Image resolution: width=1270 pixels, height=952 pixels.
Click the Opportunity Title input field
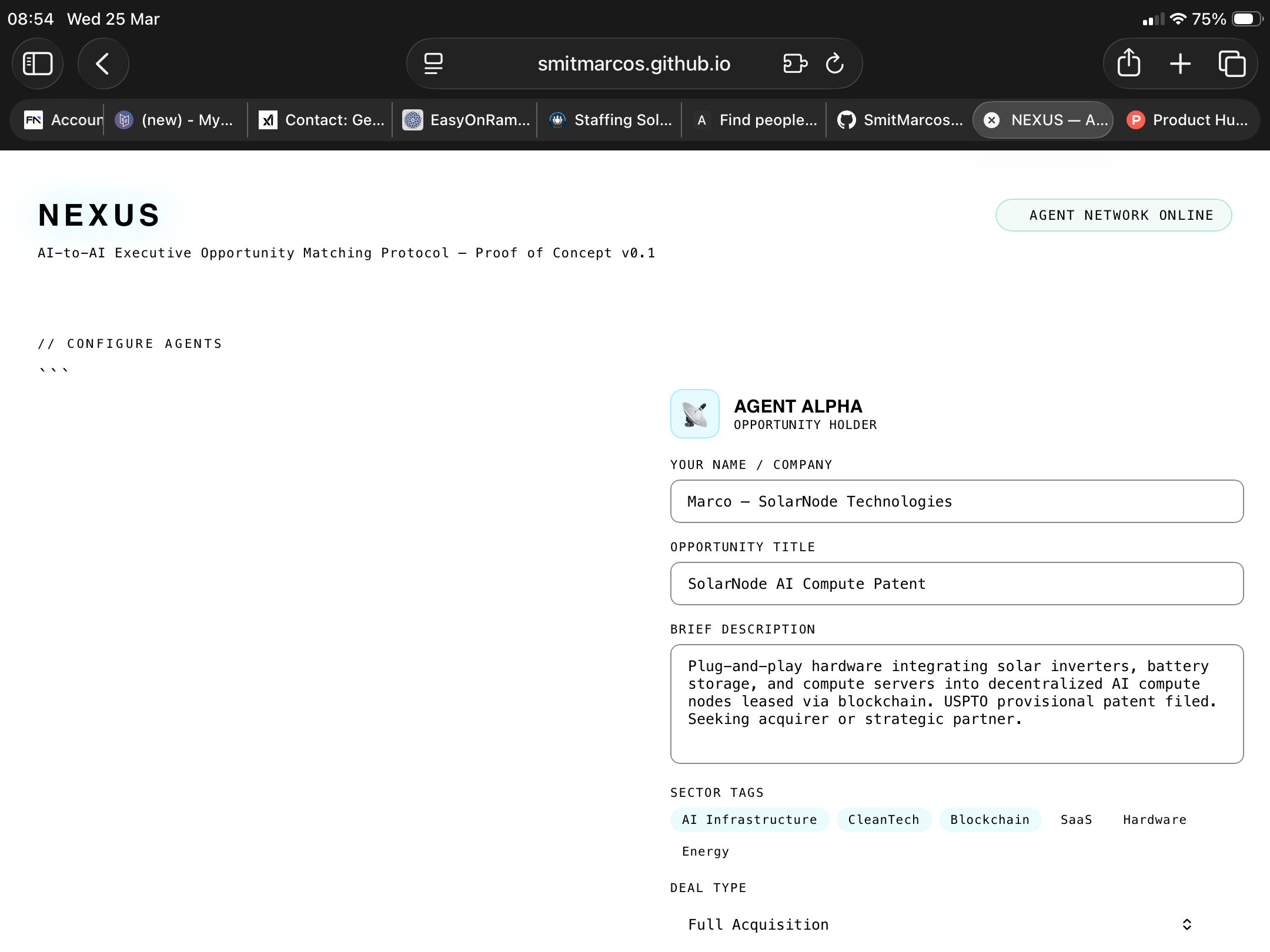(x=957, y=584)
